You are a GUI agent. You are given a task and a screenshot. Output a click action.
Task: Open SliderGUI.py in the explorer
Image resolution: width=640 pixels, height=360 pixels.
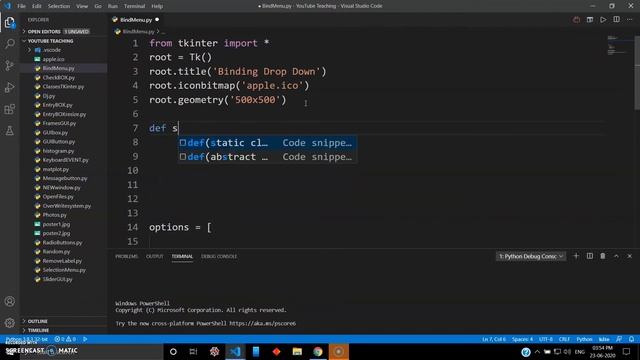pyautogui.click(x=57, y=279)
